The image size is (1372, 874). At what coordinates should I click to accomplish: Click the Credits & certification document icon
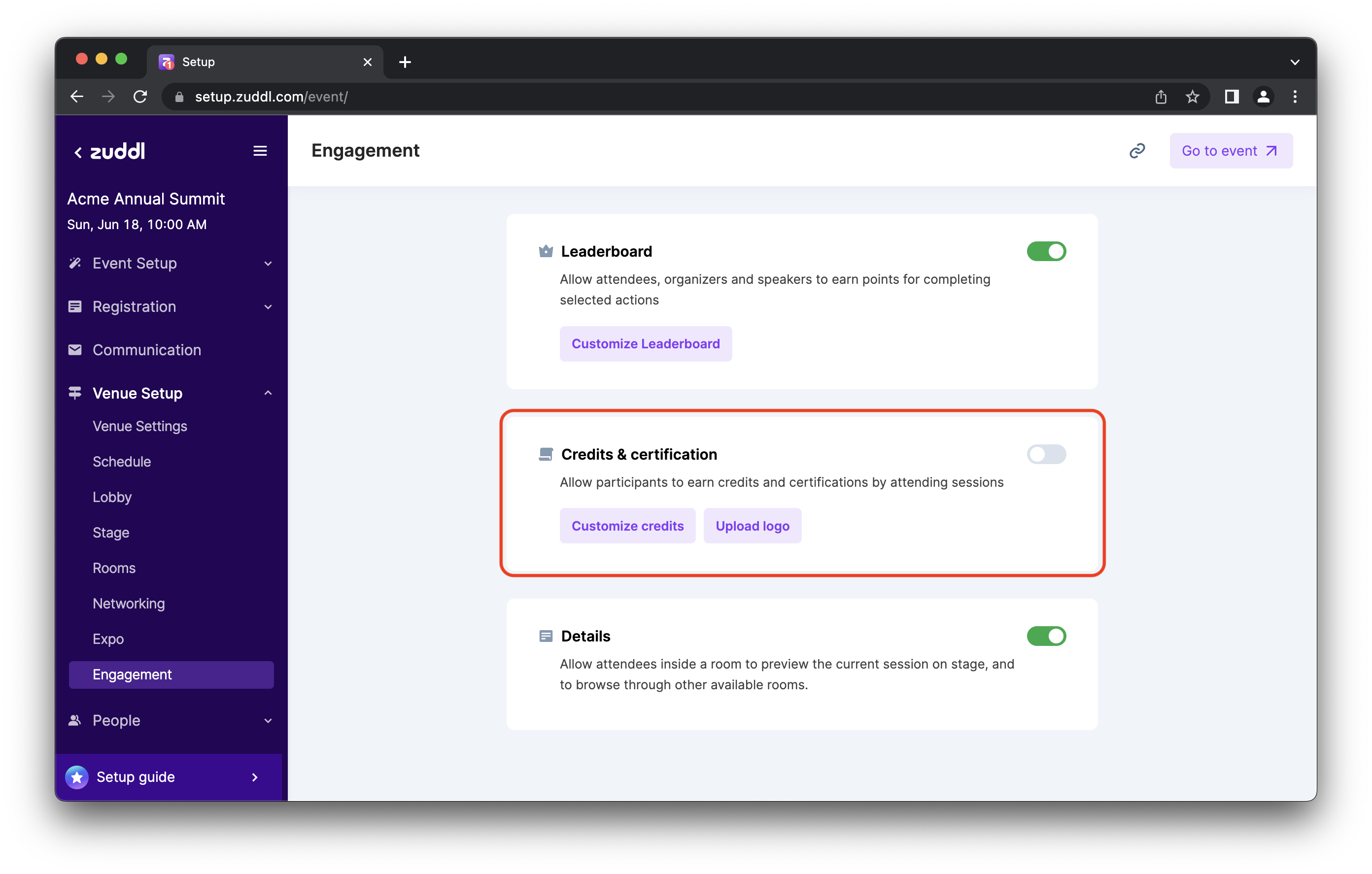coord(544,454)
